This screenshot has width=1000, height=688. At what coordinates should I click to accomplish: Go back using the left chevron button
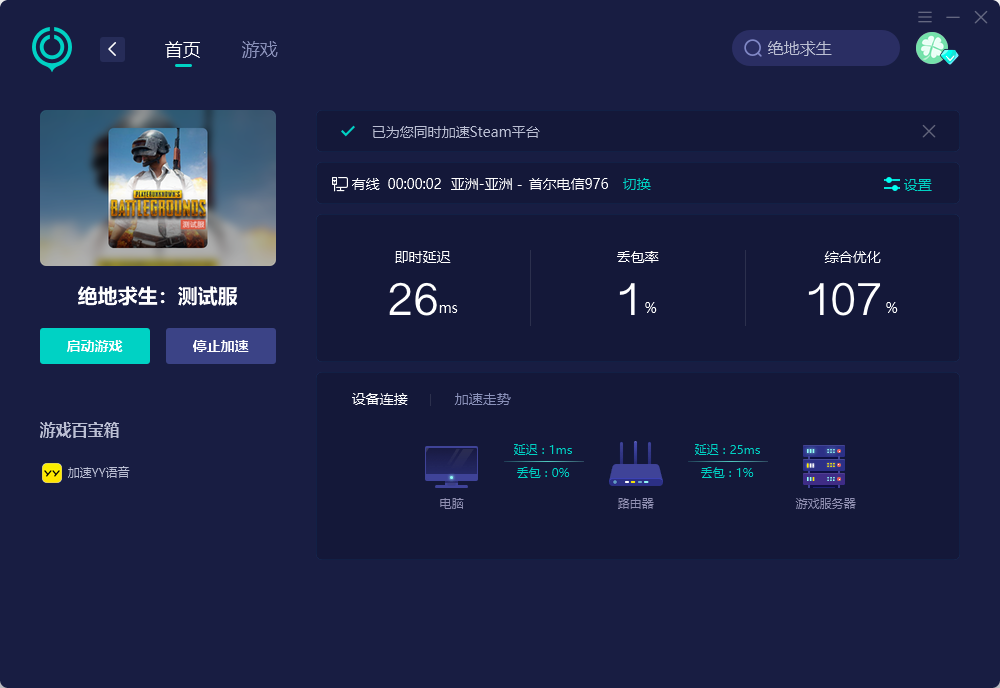[112, 49]
